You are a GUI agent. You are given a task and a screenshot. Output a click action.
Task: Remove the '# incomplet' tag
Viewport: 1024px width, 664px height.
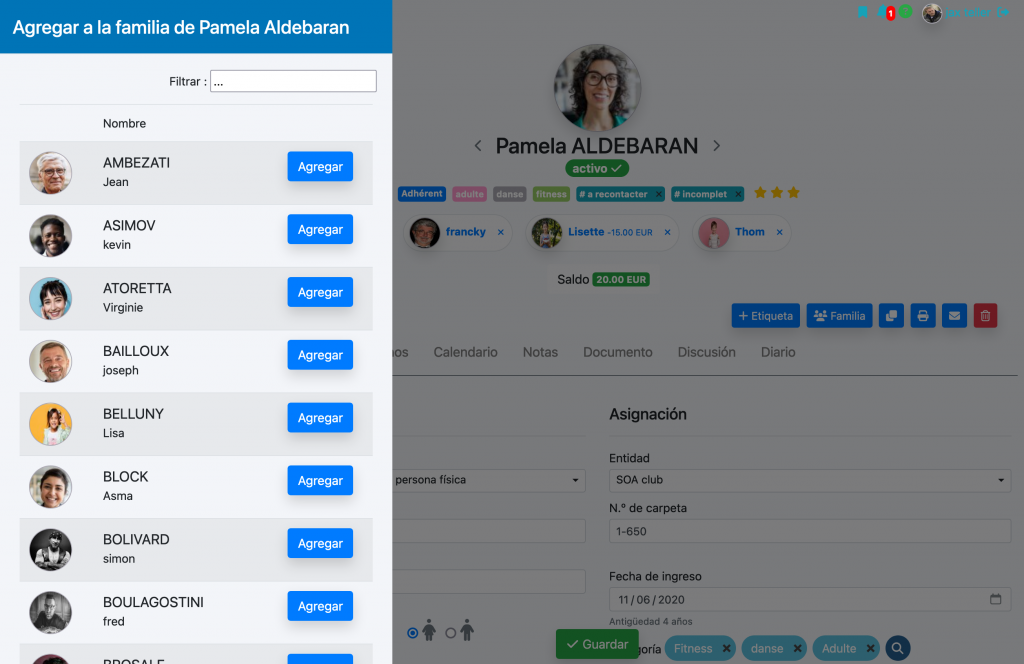[738, 194]
